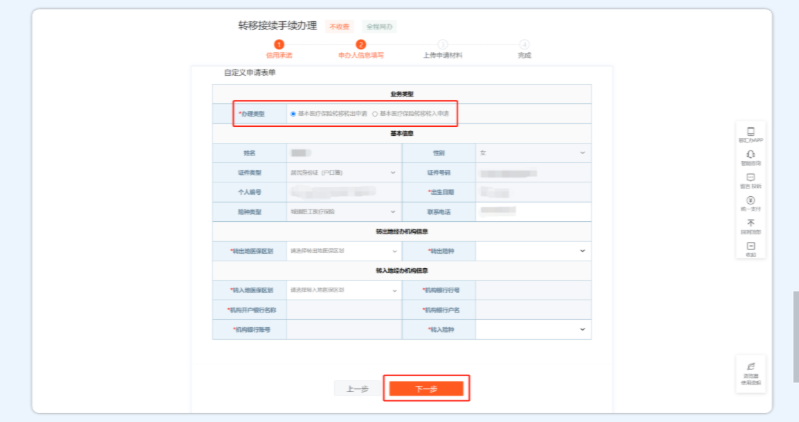Click the 出生日期 field

click(x=534, y=192)
